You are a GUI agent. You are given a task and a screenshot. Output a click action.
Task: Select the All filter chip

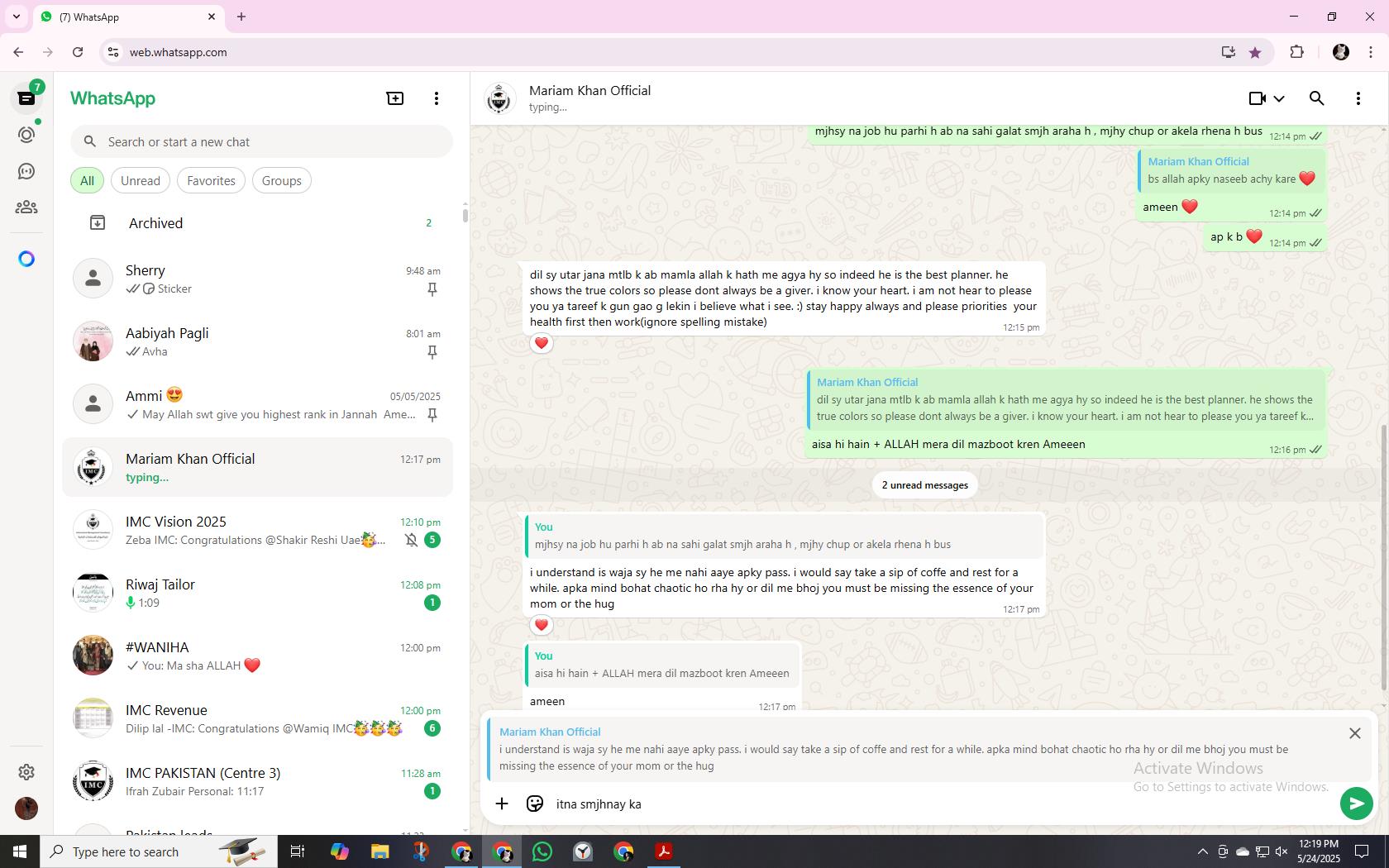point(87,180)
